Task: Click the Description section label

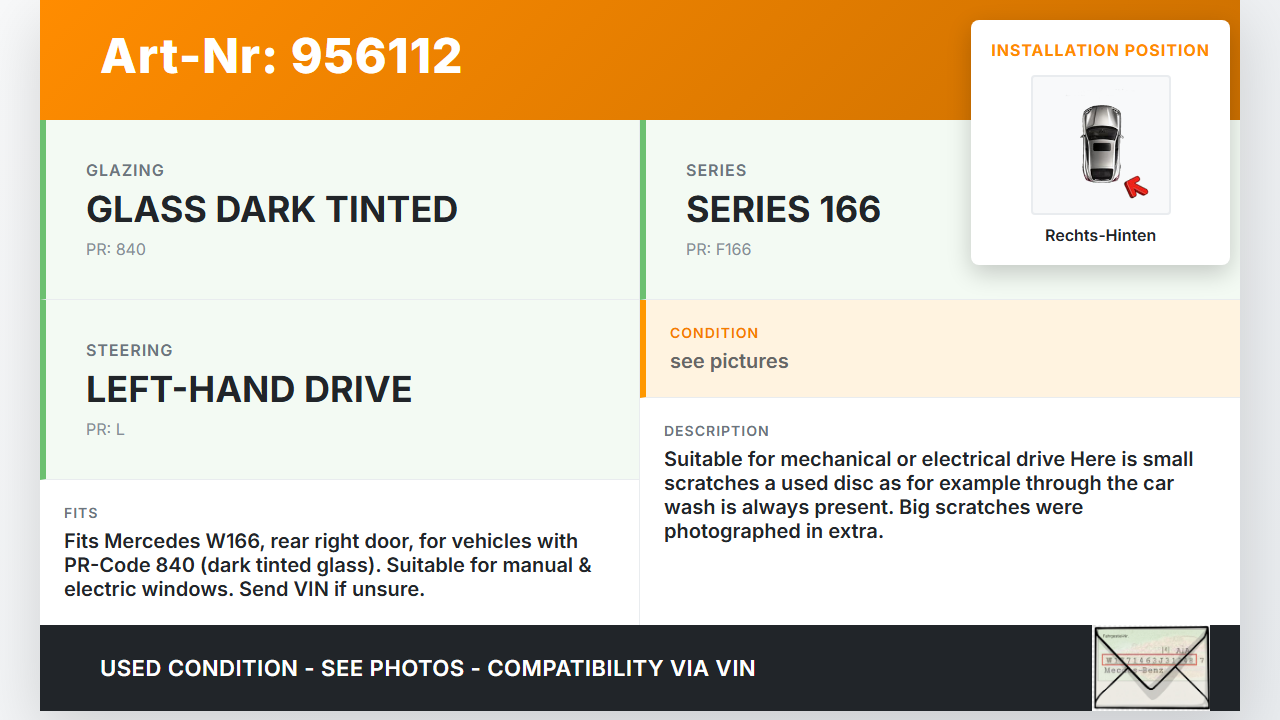Action: point(716,431)
